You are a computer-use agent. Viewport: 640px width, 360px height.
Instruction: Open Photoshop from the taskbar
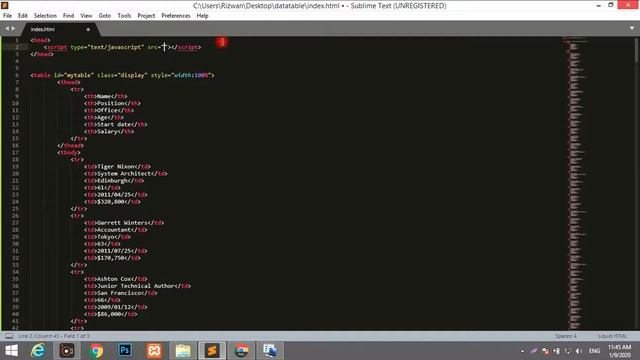125,351
